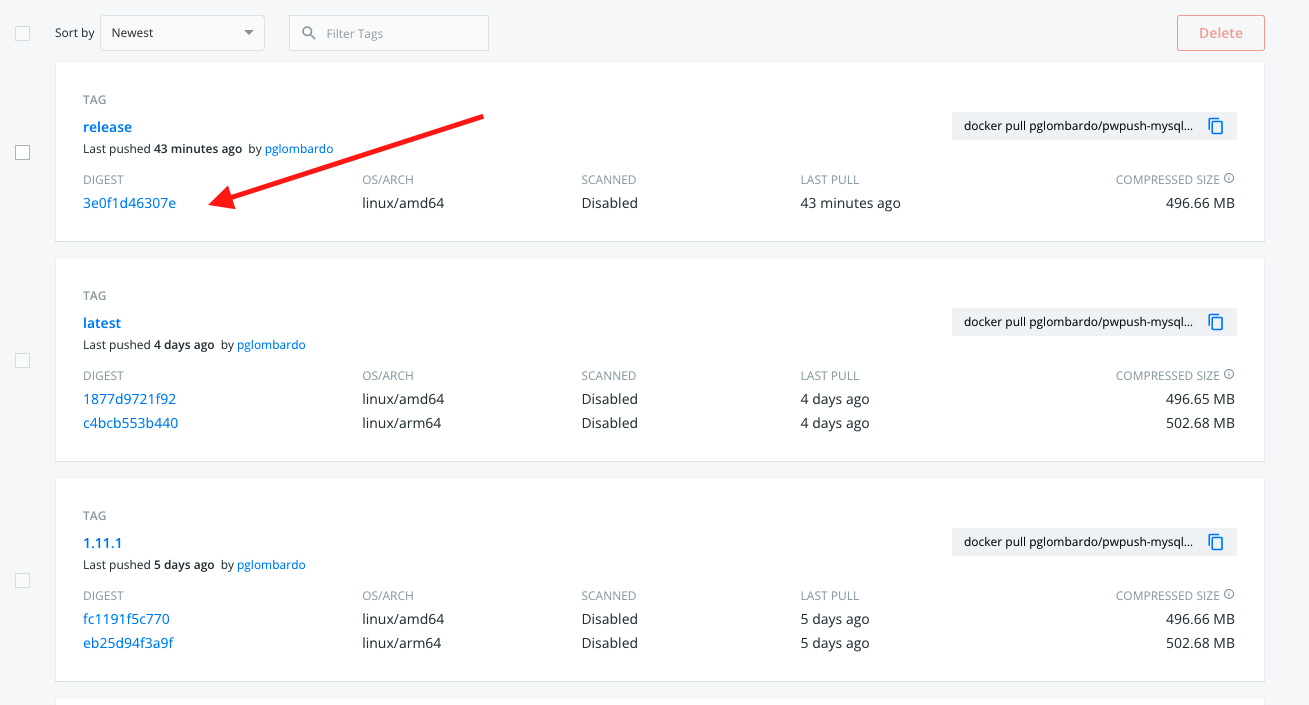Open pglombardo profile link in latest card
Image resolution: width=1309 pixels, height=705 pixels.
(271, 345)
